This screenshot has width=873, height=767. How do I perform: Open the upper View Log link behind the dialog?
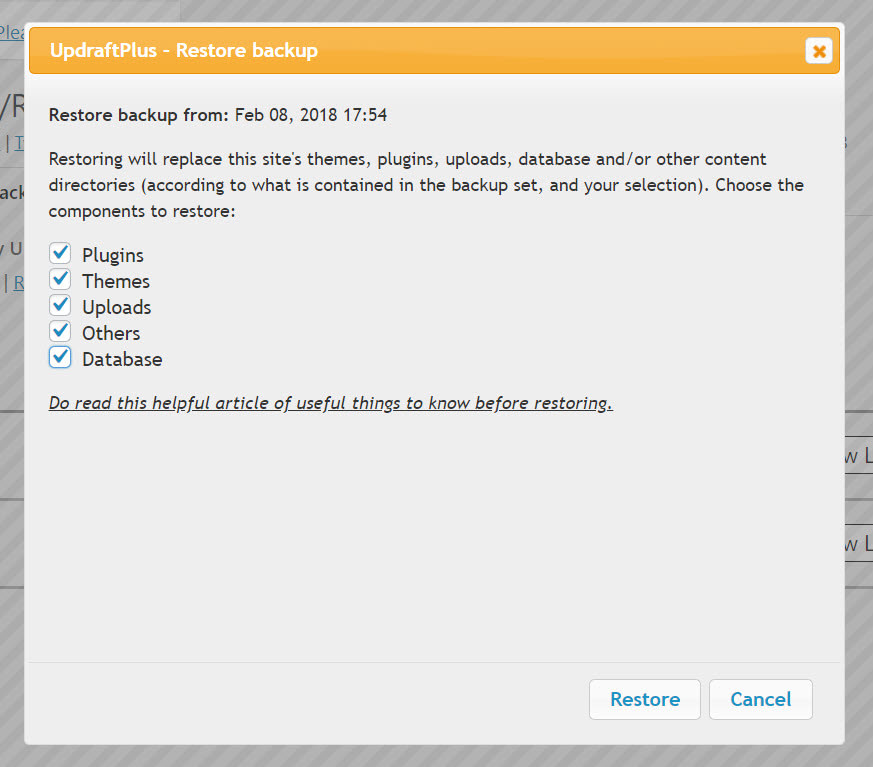860,455
